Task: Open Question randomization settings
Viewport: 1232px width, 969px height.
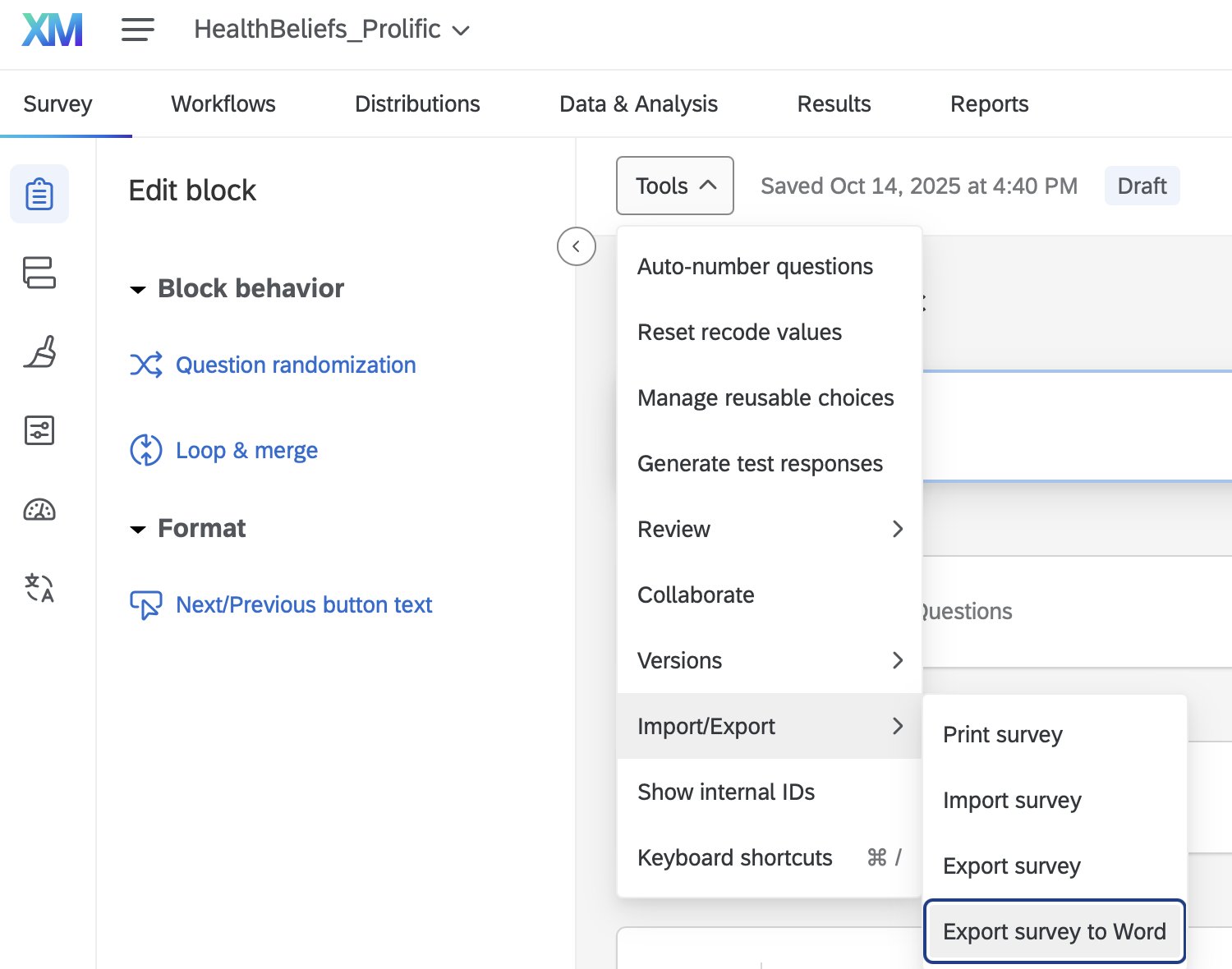Action: point(296,365)
